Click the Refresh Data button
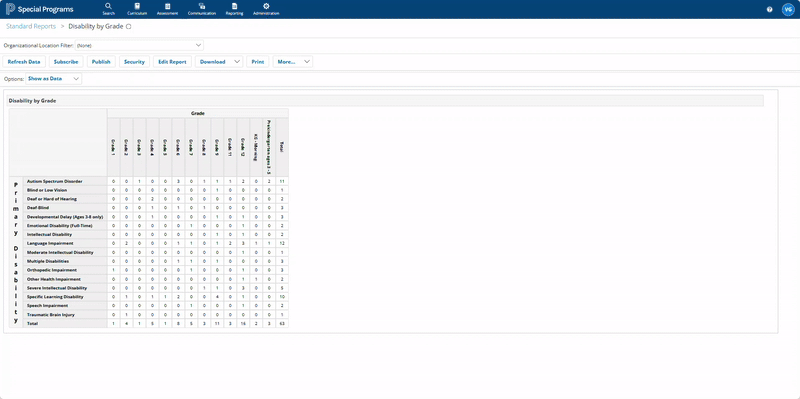Screen dimensions: 800x399 [x=24, y=62]
